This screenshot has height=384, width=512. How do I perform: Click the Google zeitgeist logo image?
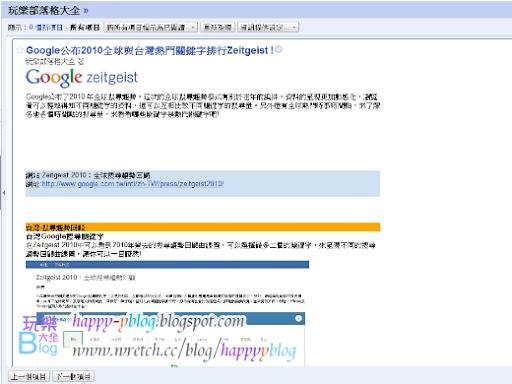82,77
